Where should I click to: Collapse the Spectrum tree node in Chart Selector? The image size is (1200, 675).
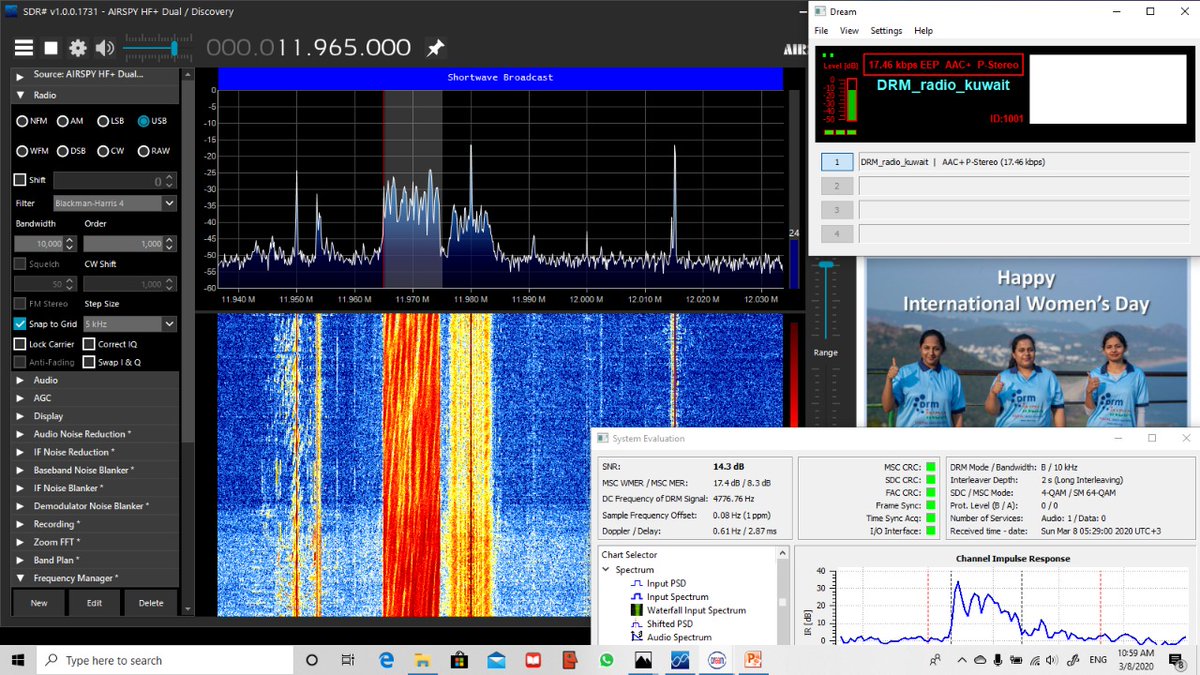click(606, 570)
